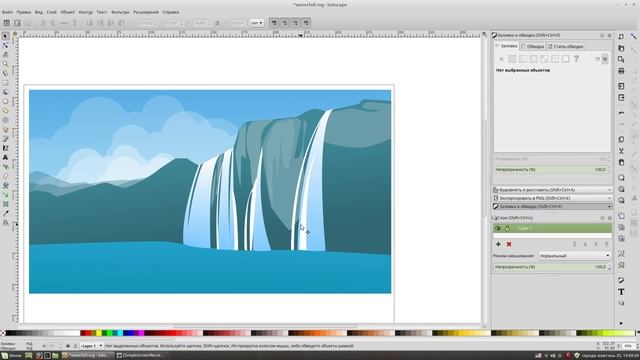Image resolution: width=640 pixels, height=360 pixels.
Task: Switch to the Обводка tab
Action: 533,47
